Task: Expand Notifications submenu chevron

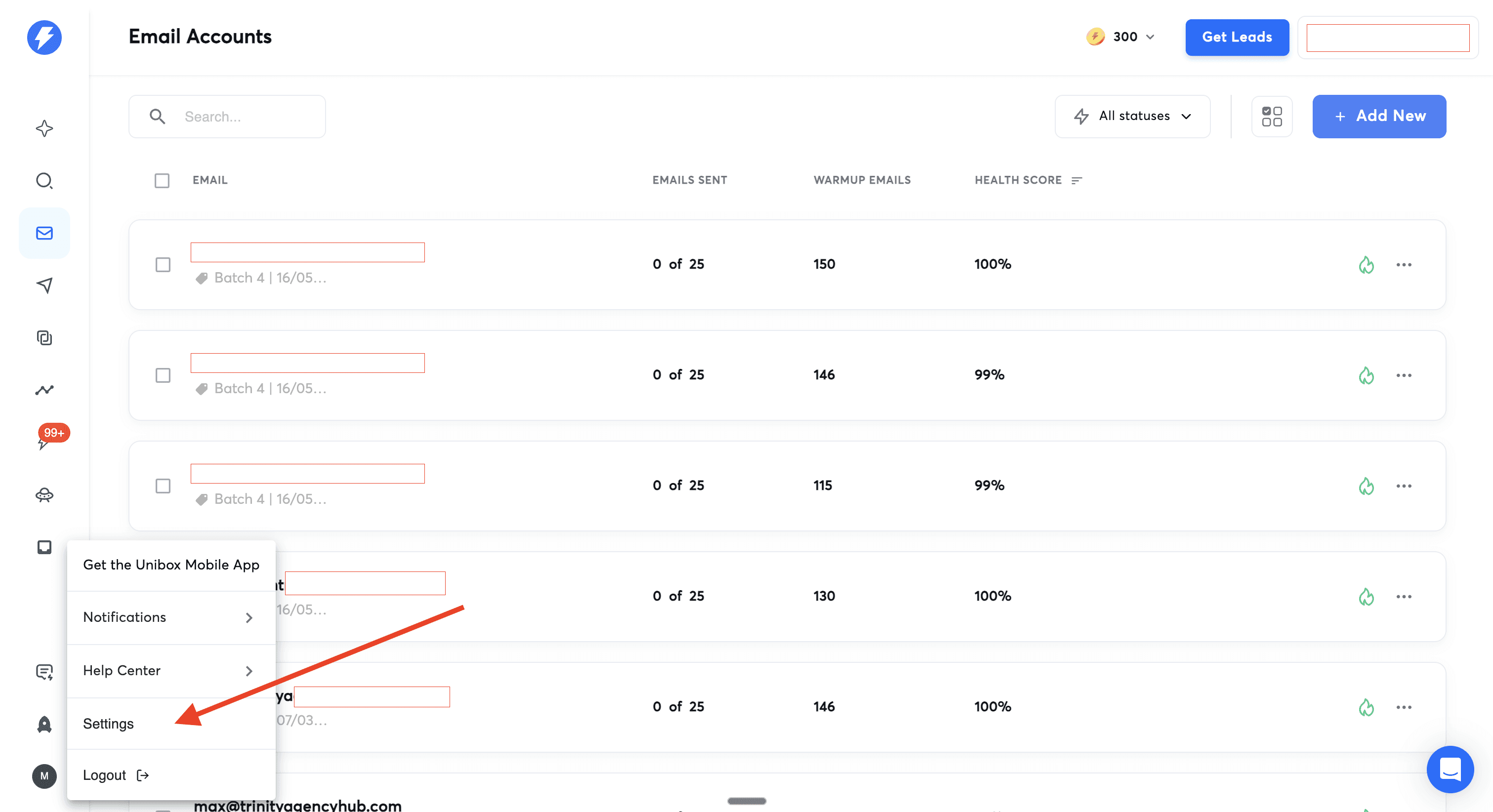Action: 249,618
